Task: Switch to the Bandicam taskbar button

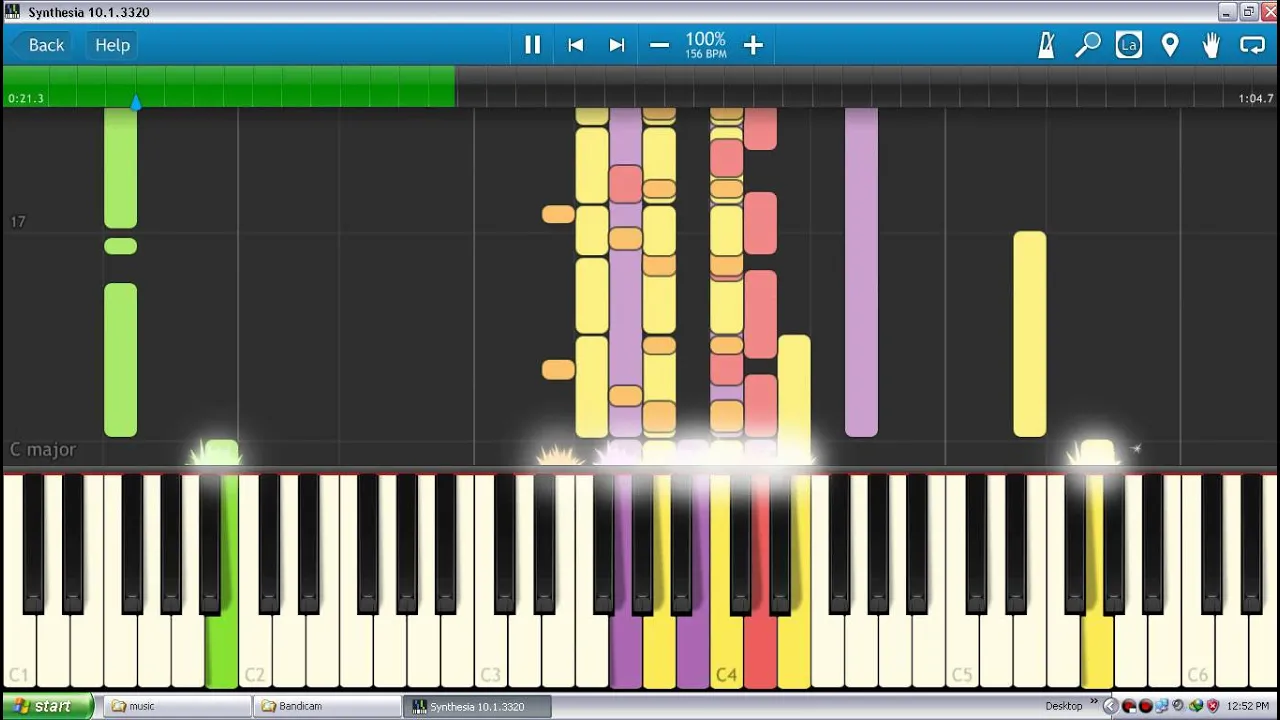Action: (326, 706)
